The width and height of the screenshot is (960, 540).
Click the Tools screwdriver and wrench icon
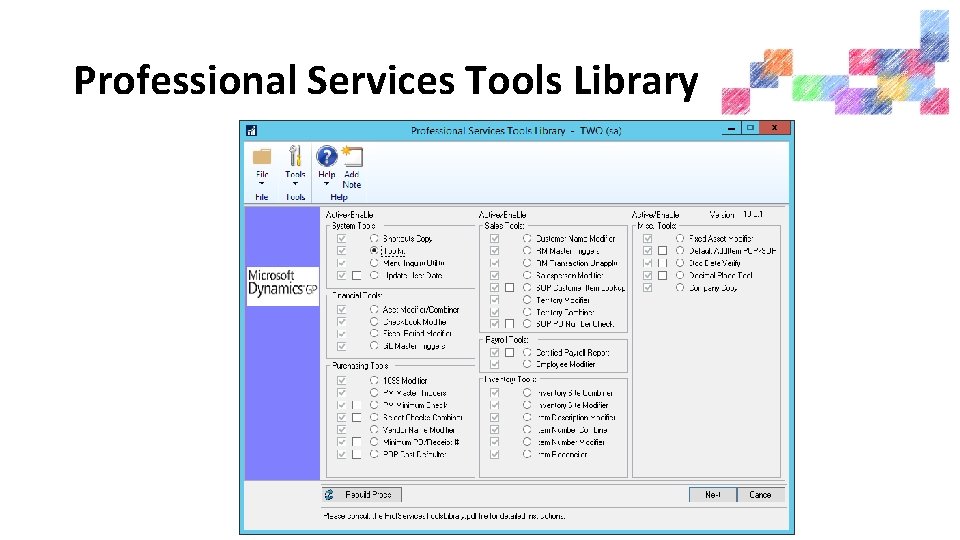[295, 156]
